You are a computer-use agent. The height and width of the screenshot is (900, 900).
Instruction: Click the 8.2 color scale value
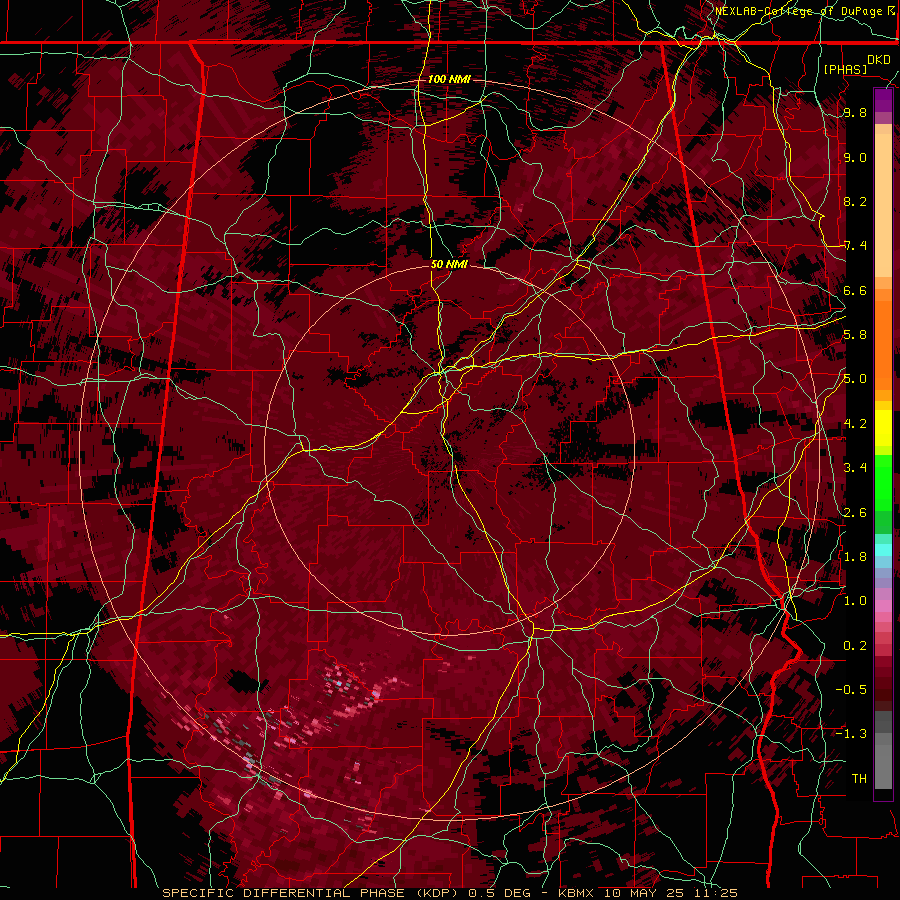click(855, 201)
